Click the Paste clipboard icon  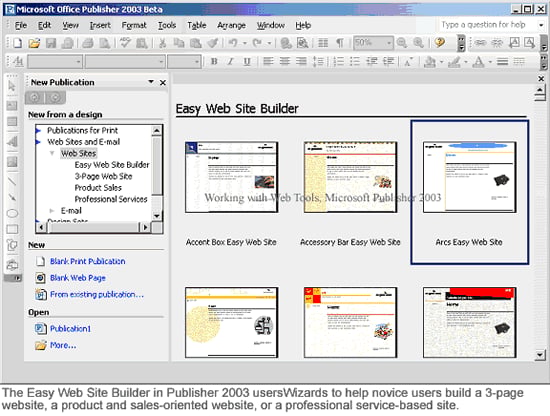click(x=195, y=43)
